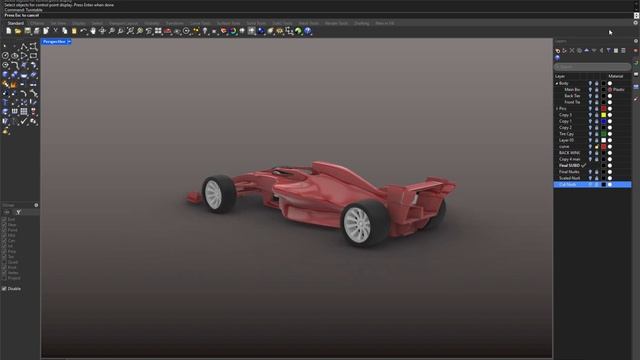This screenshot has width=640, height=360.
Task: Toggle the Near osnap checkbox
Action: click(4, 224)
